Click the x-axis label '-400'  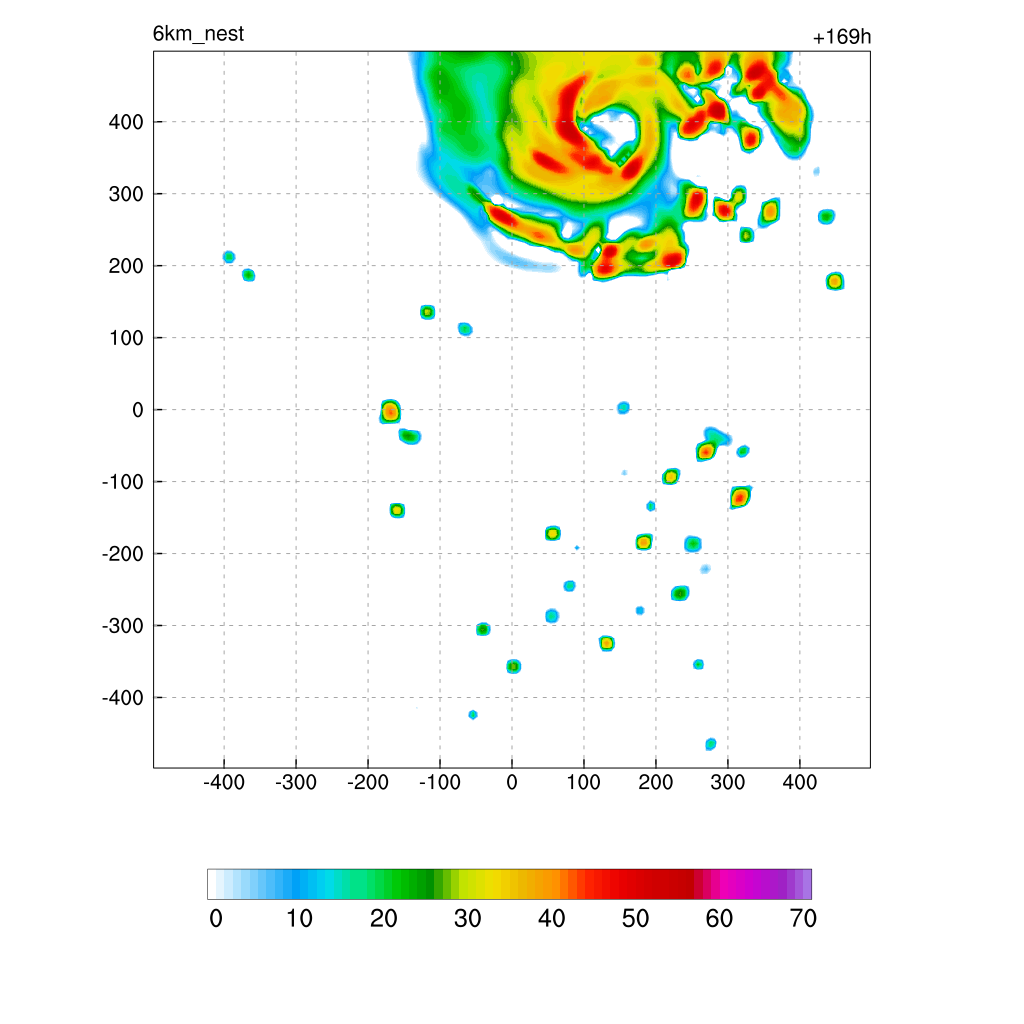coord(224,782)
